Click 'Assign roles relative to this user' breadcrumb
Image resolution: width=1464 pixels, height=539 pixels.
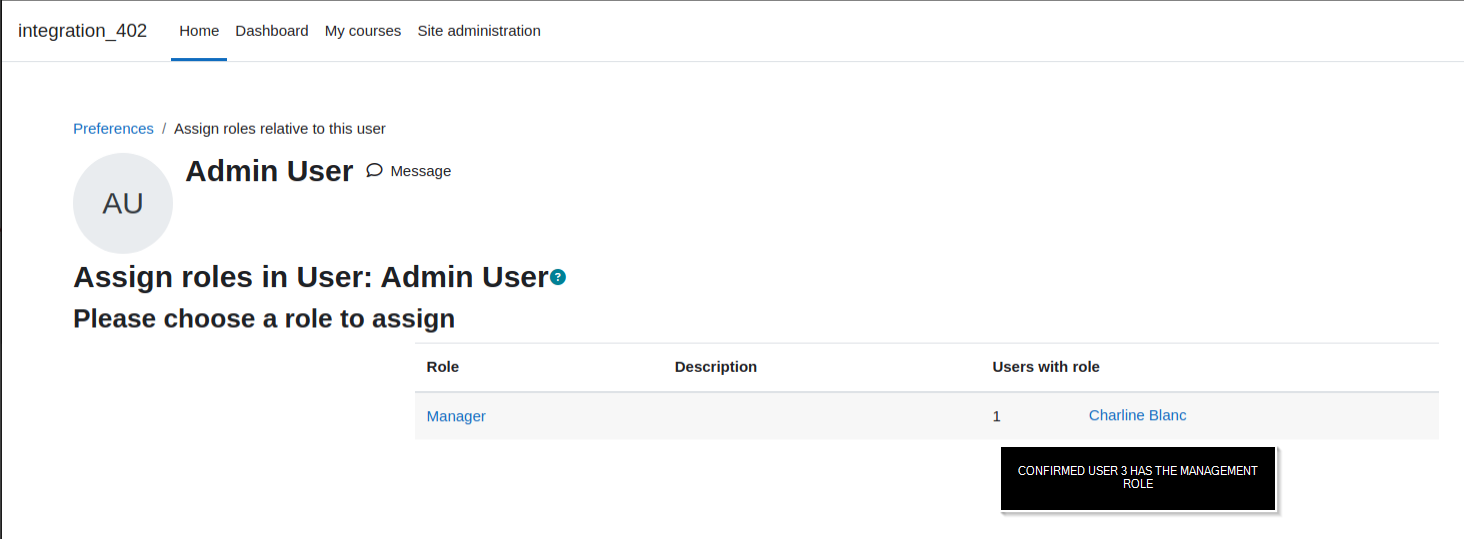coord(280,129)
